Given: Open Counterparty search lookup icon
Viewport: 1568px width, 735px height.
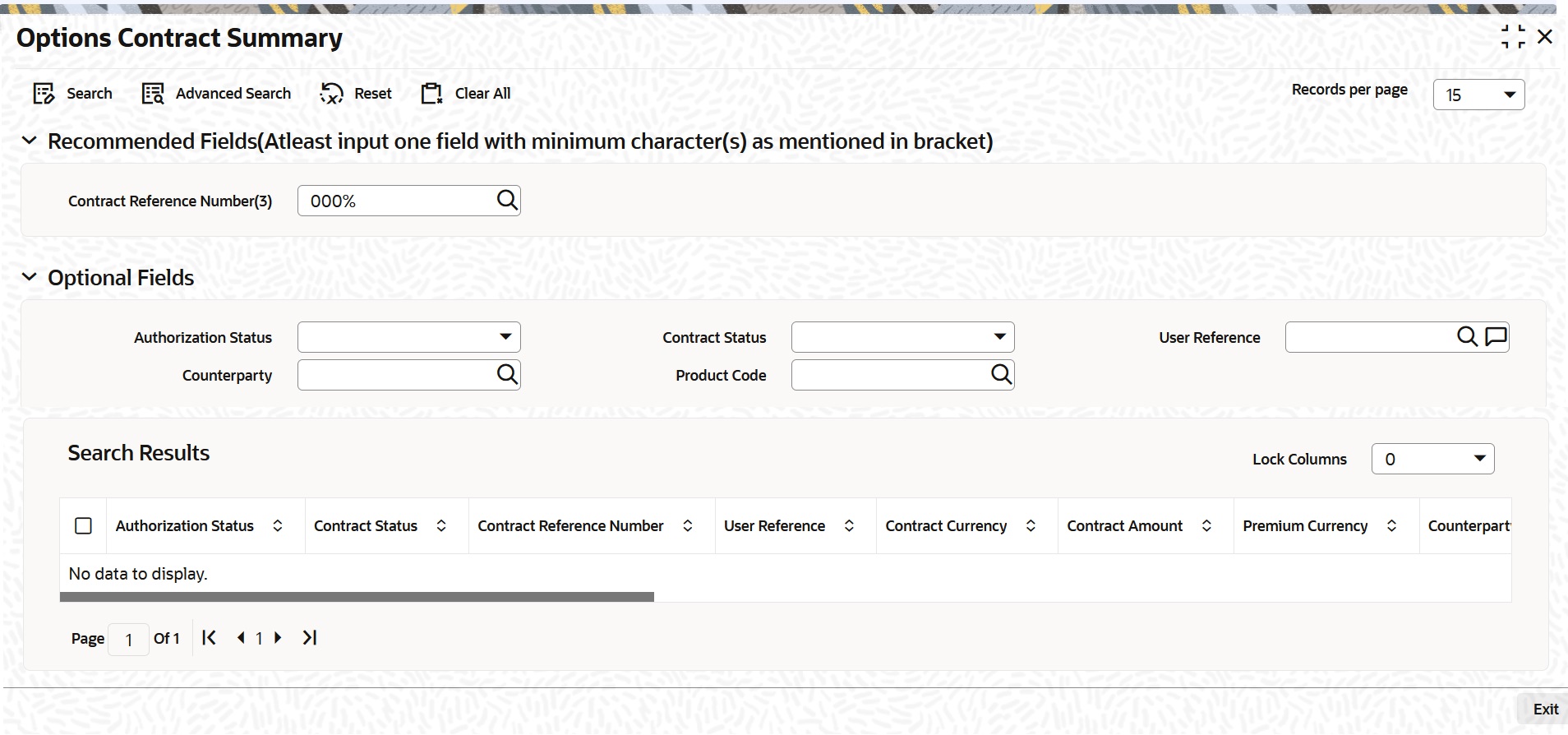Looking at the screenshot, I should pyautogui.click(x=507, y=374).
